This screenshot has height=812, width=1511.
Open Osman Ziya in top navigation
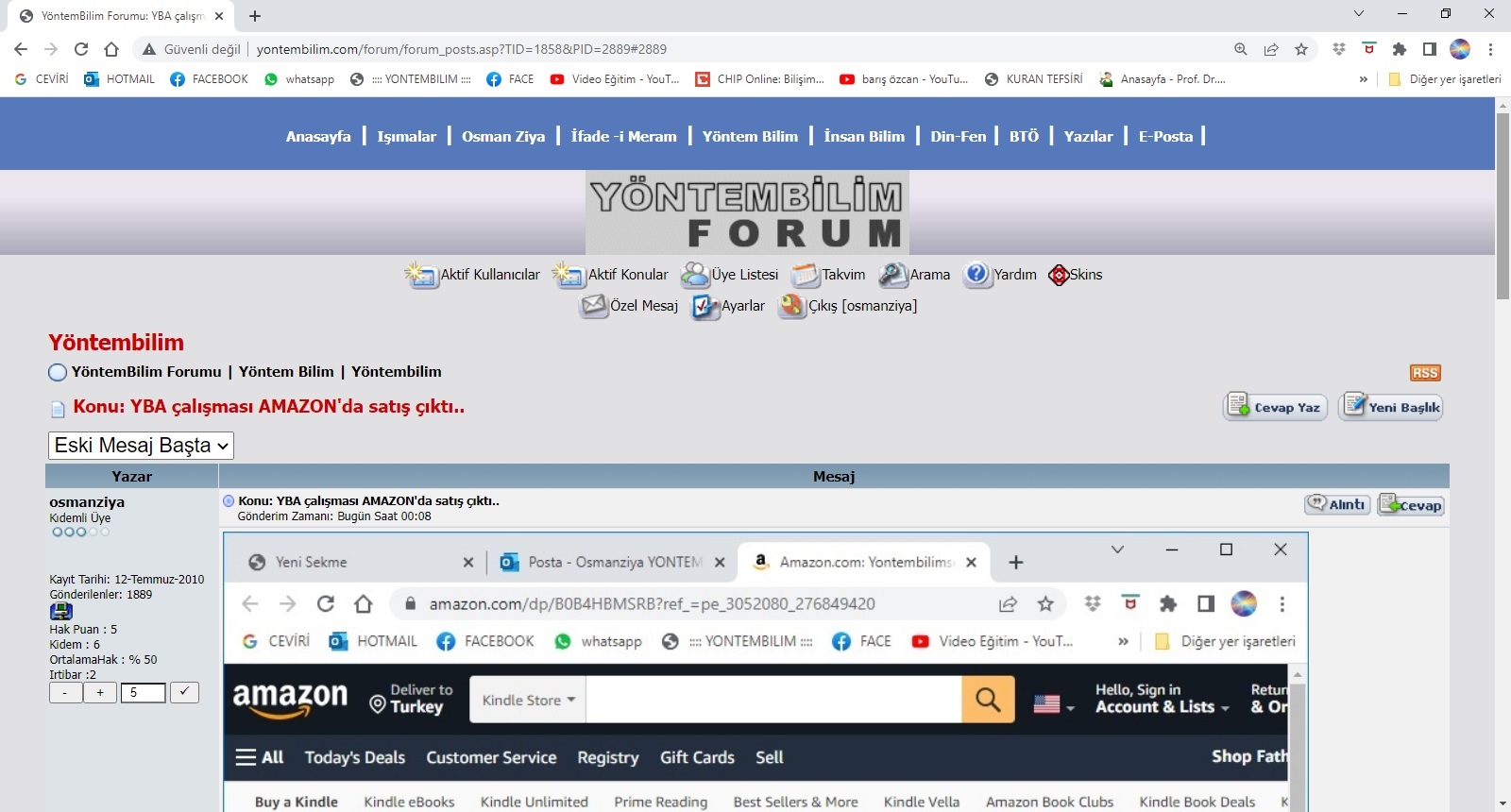pos(503,136)
